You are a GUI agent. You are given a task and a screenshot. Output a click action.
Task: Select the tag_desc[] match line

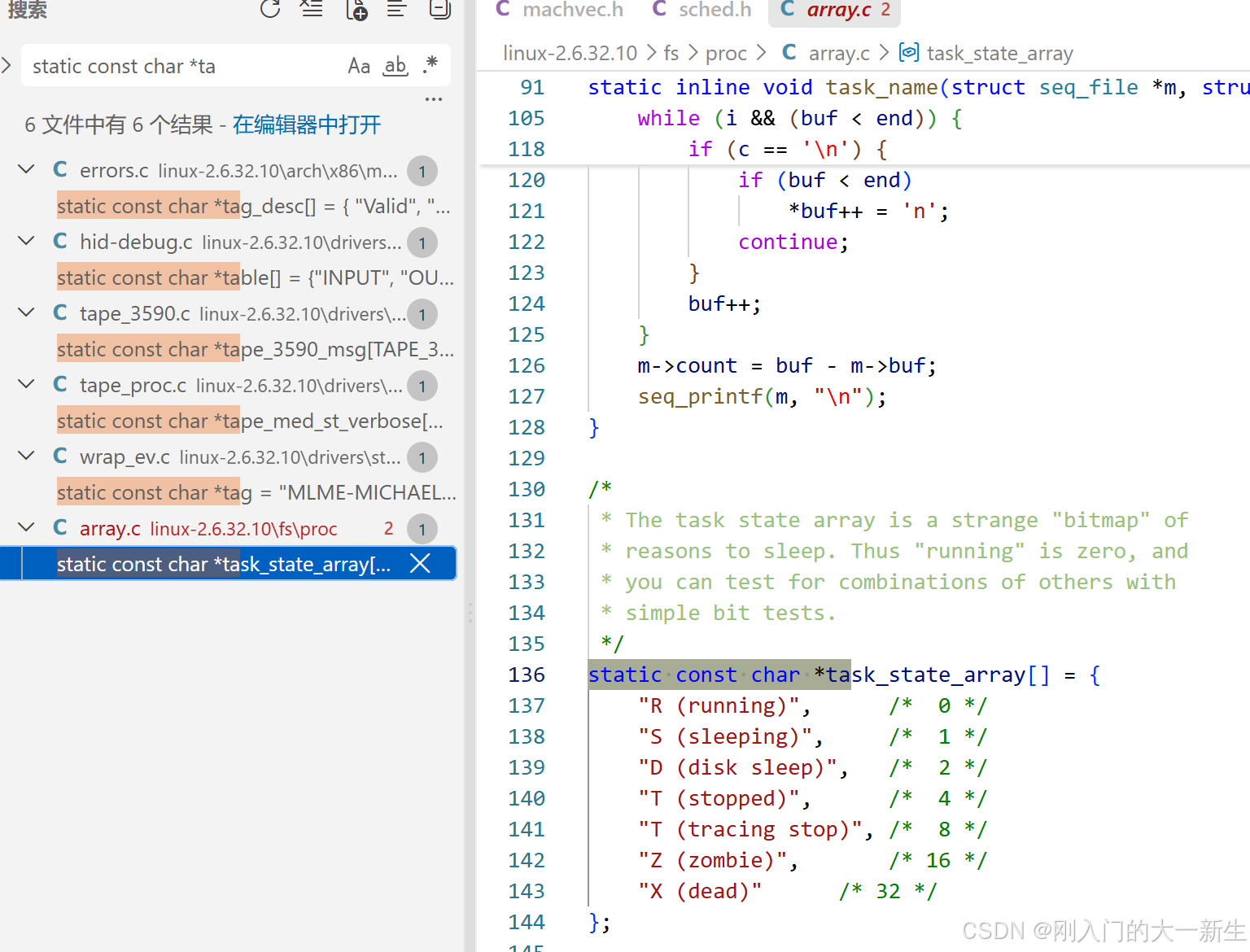pos(253,206)
